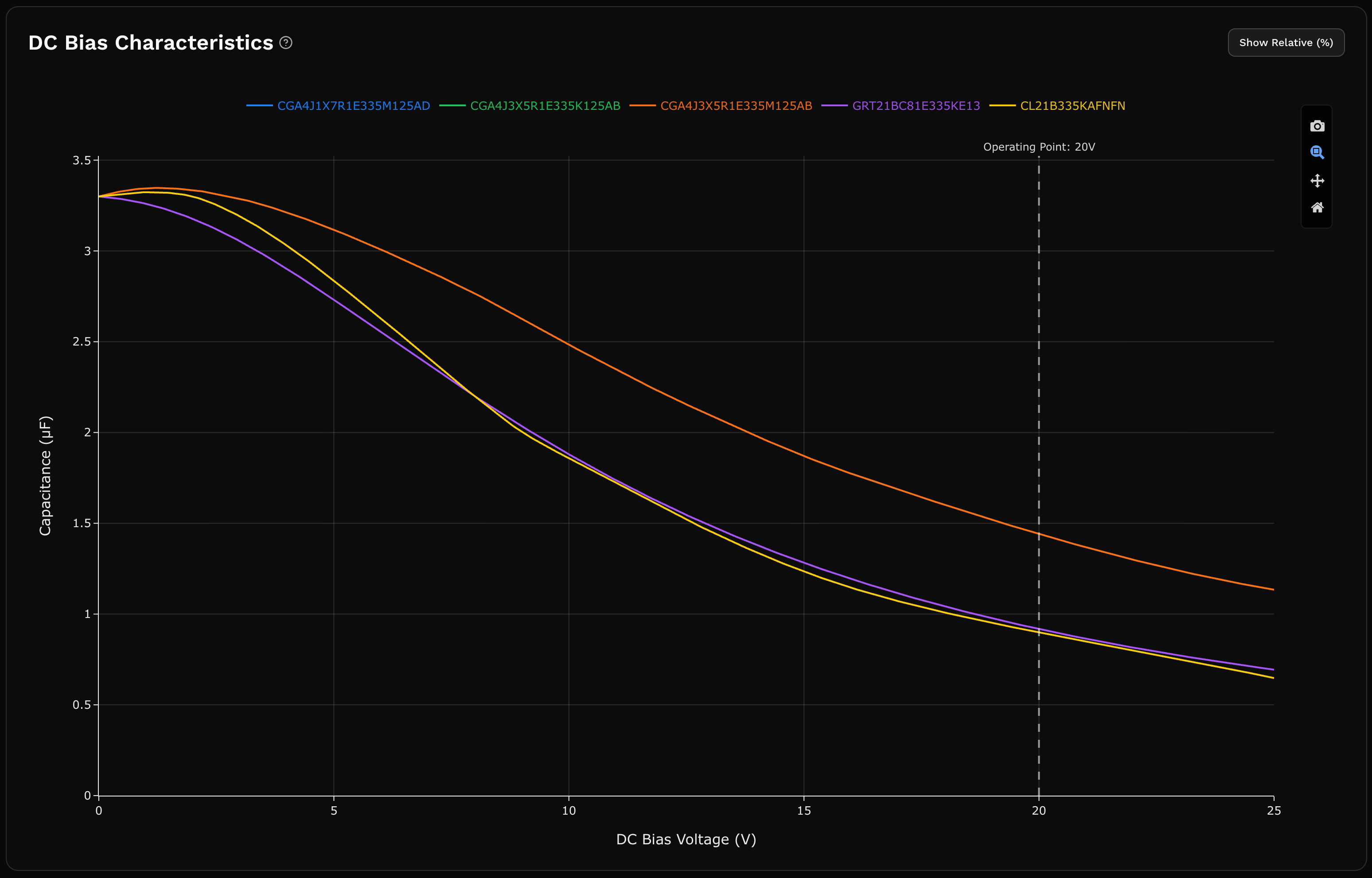
Task: Toggle CL21B335KAFNFN legend item
Action: [1072, 106]
